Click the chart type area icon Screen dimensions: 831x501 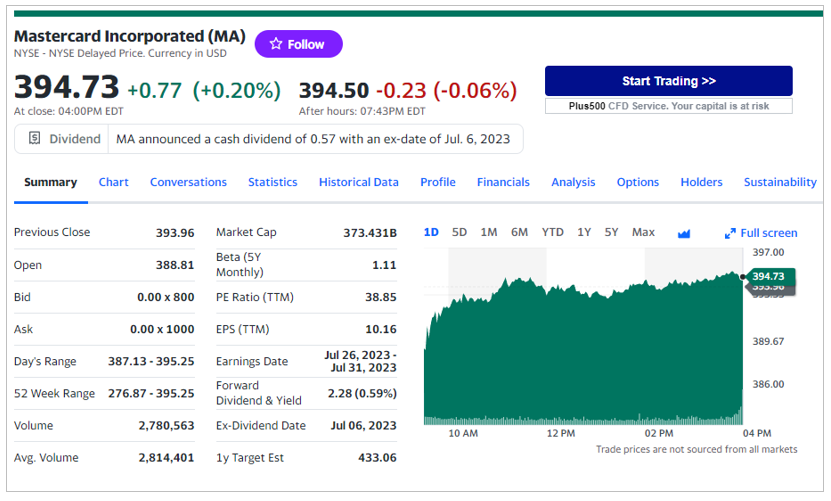point(684,233)
